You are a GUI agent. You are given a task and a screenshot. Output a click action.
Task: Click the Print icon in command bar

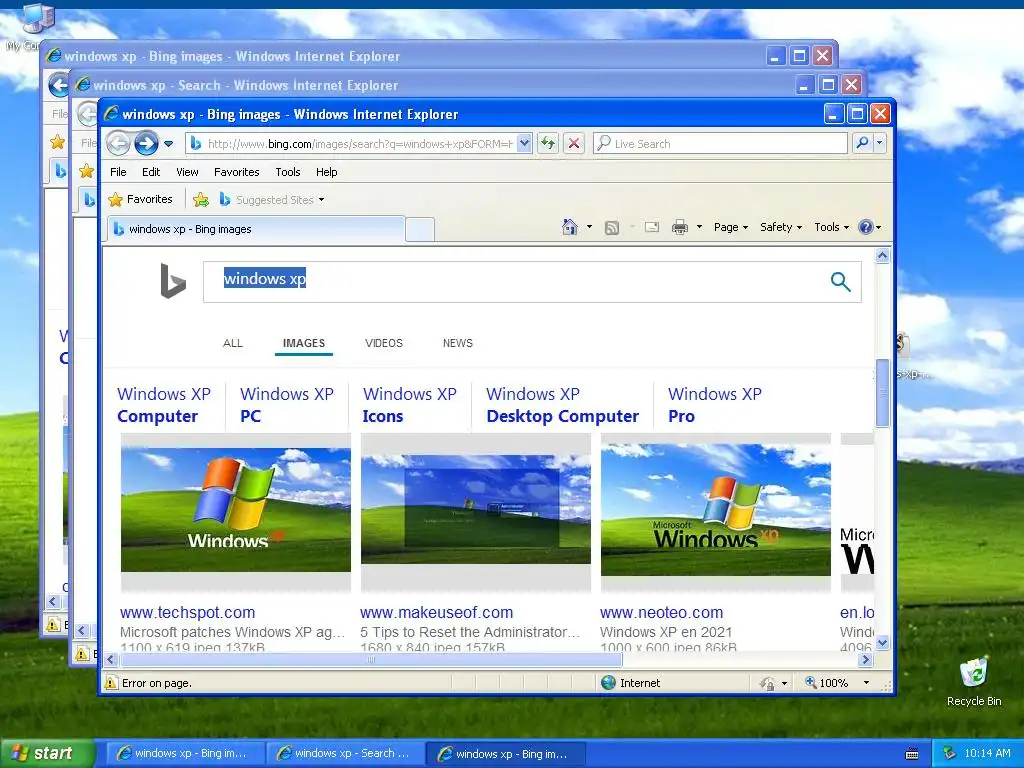680,227
